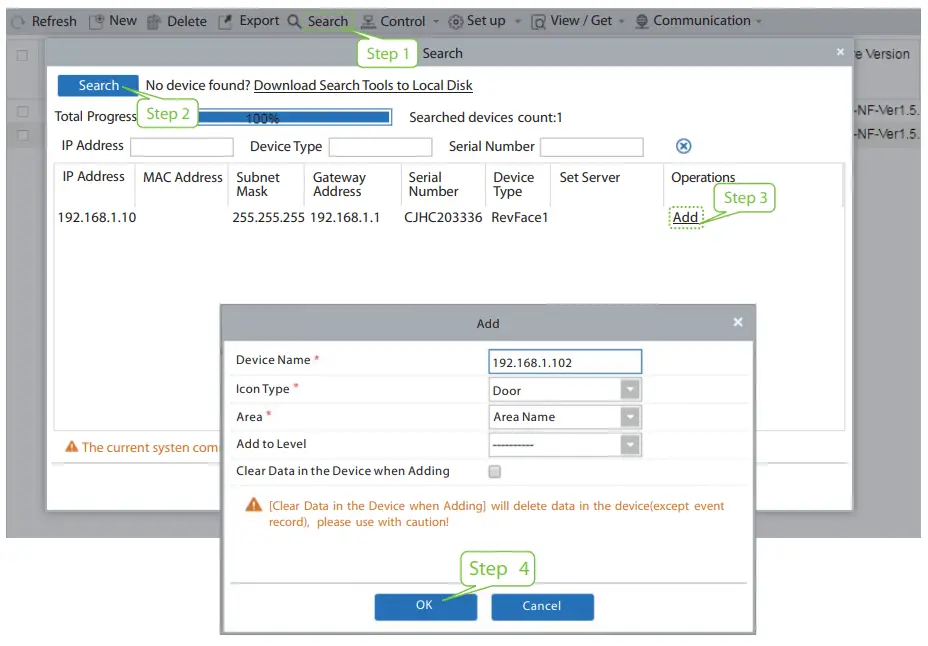Click the Subnet Mask column header

click(257, 184)
